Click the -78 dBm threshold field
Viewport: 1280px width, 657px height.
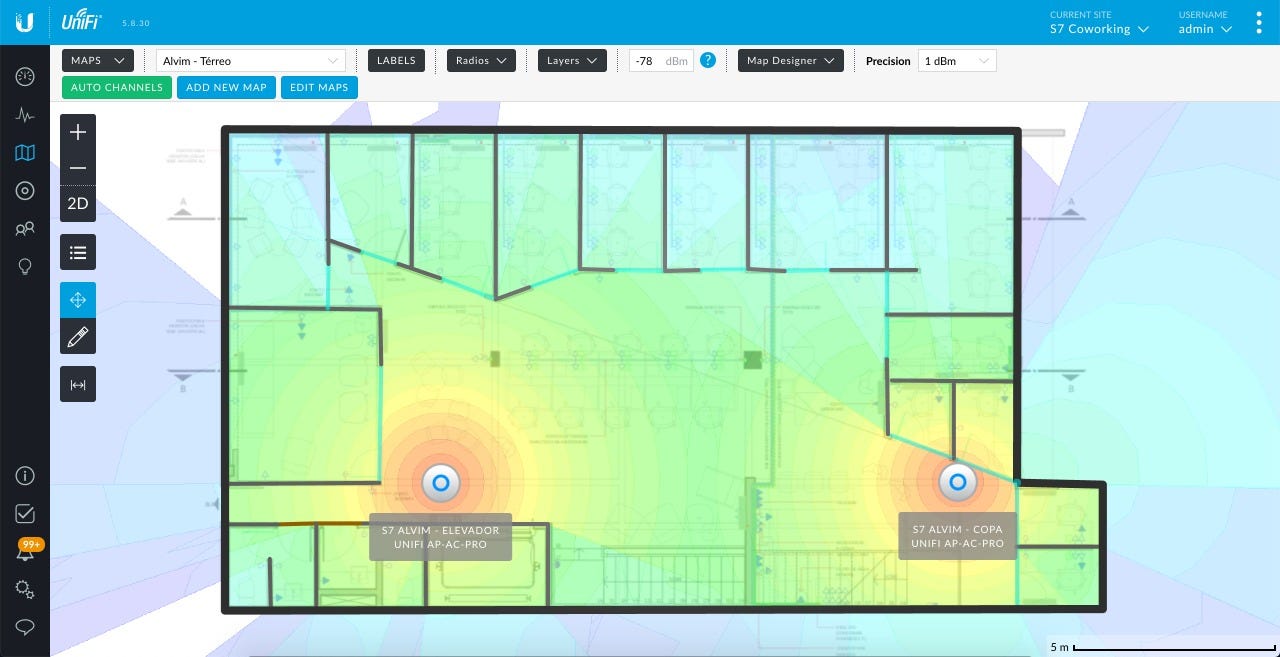tap(661, 61)
